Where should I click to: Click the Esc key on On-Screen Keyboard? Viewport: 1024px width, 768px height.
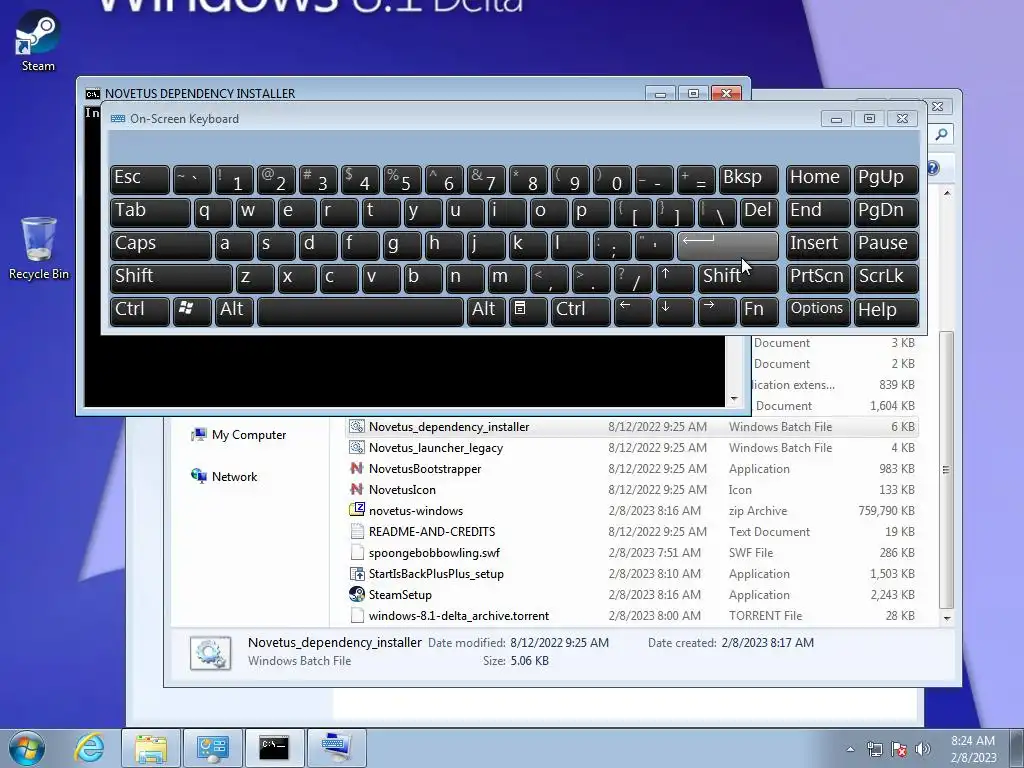140,179
